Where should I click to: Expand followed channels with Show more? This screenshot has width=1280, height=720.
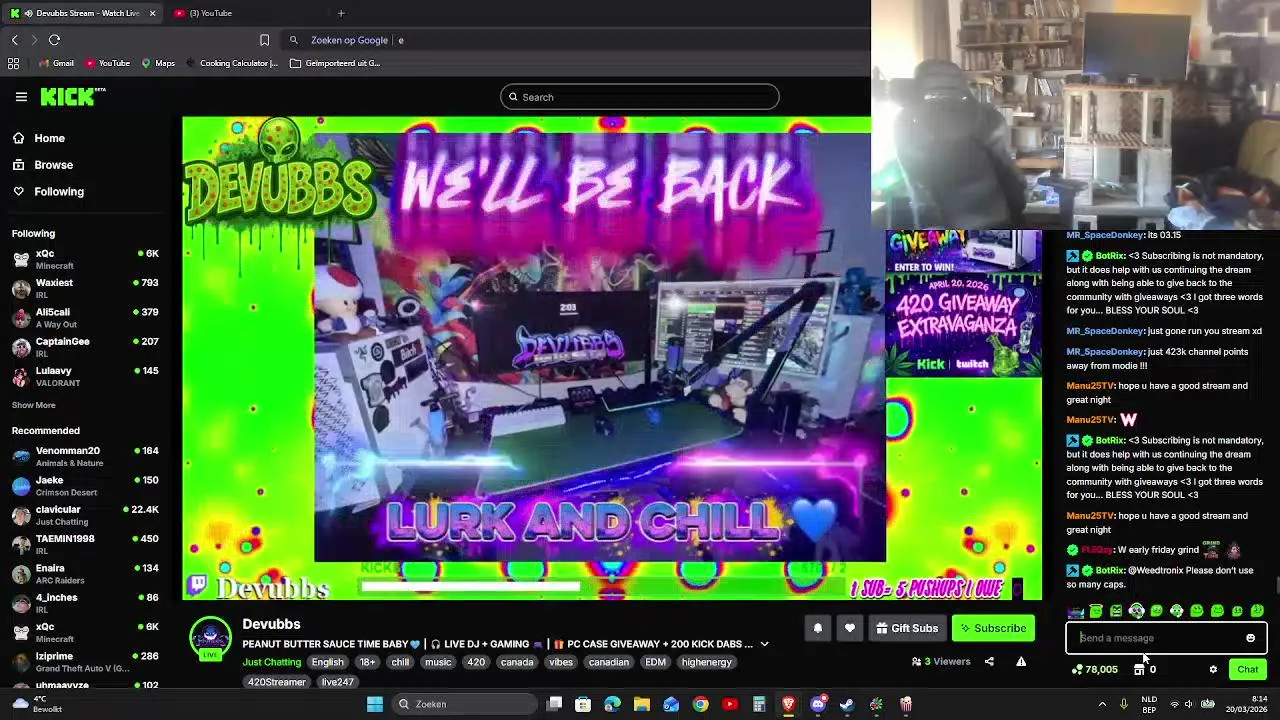point(34,405)
